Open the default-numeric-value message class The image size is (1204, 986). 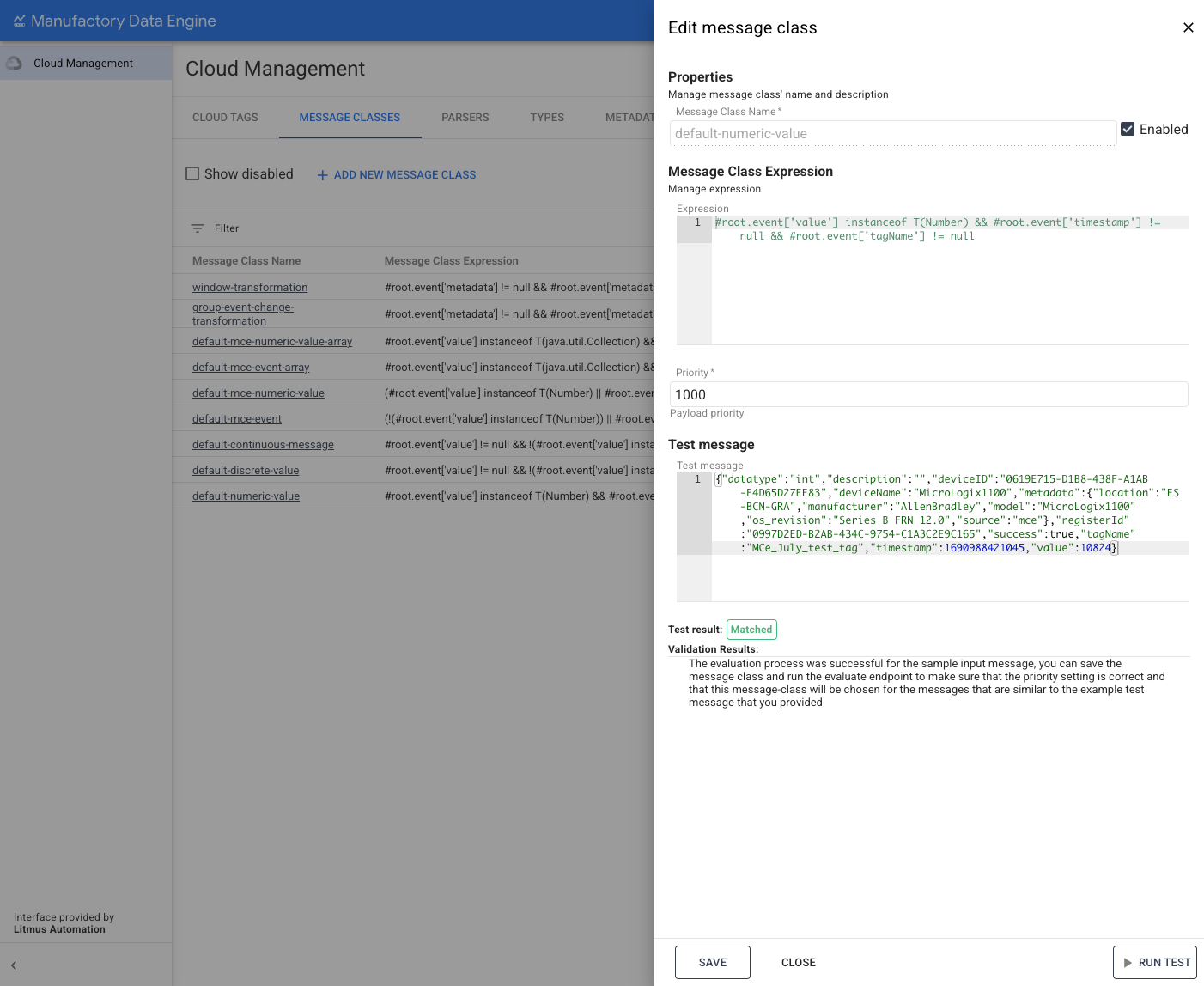(x=246, y=496)
